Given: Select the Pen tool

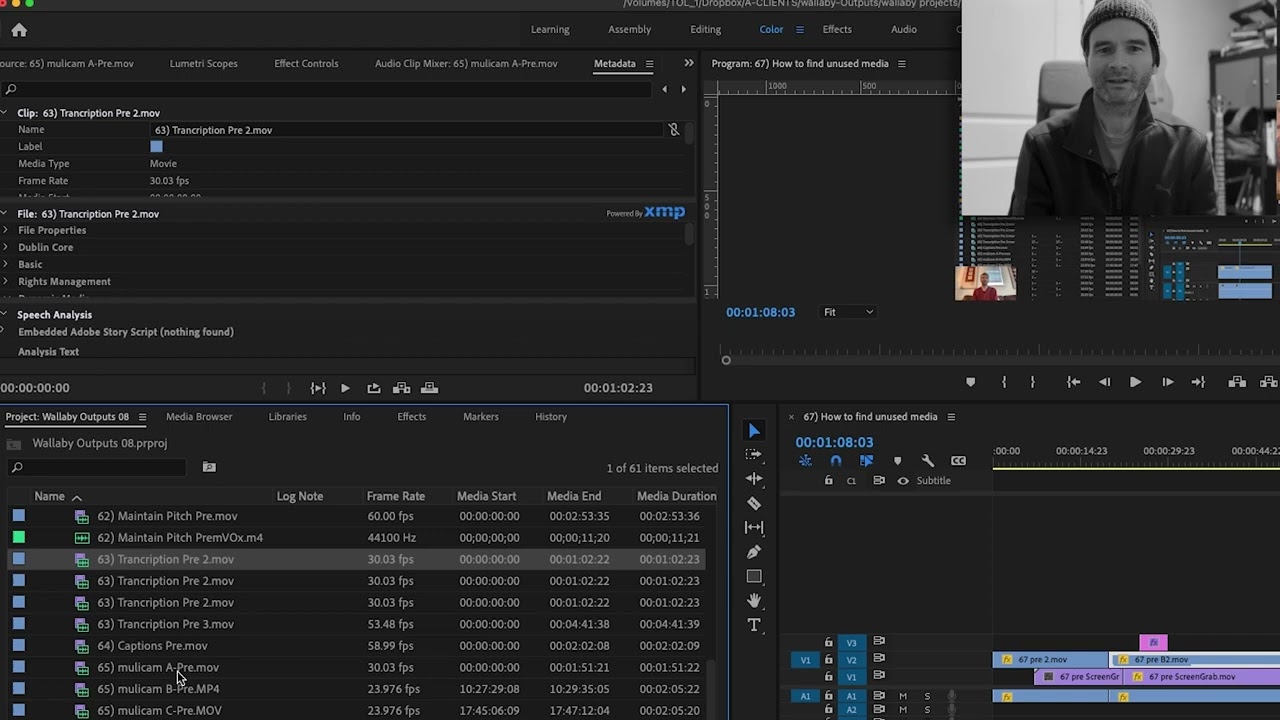Looking at the screenshot, I should [754, 552].
